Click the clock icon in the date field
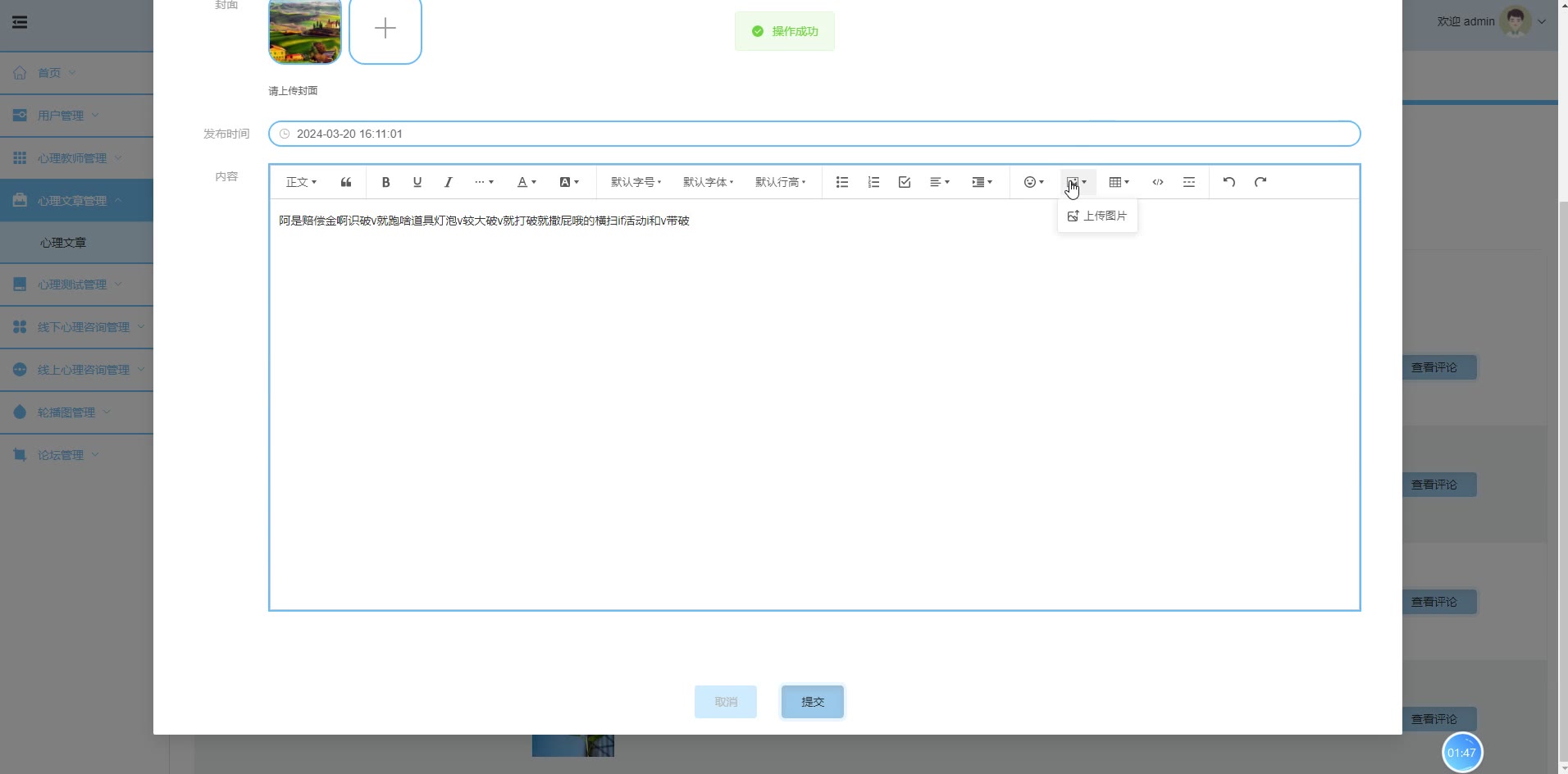 (285, 134)
